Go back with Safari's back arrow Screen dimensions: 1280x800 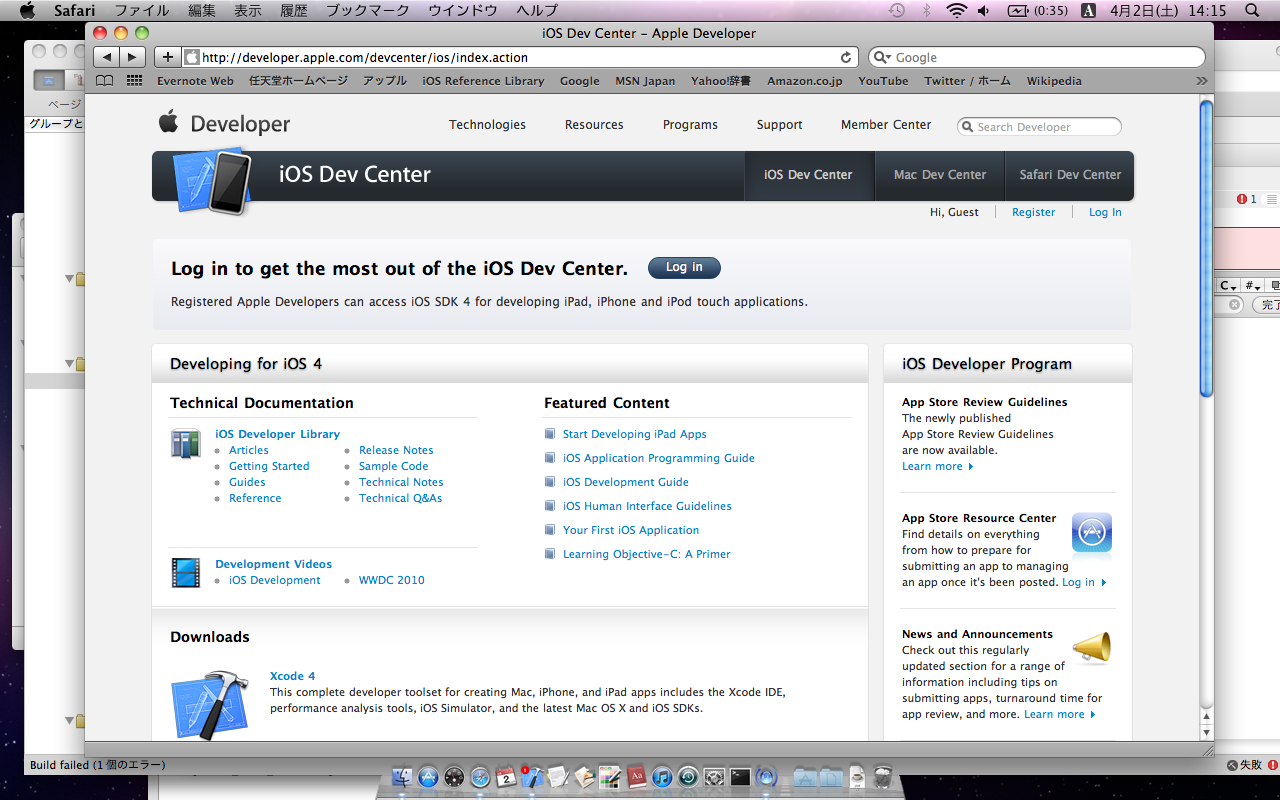tap(107, 57)
